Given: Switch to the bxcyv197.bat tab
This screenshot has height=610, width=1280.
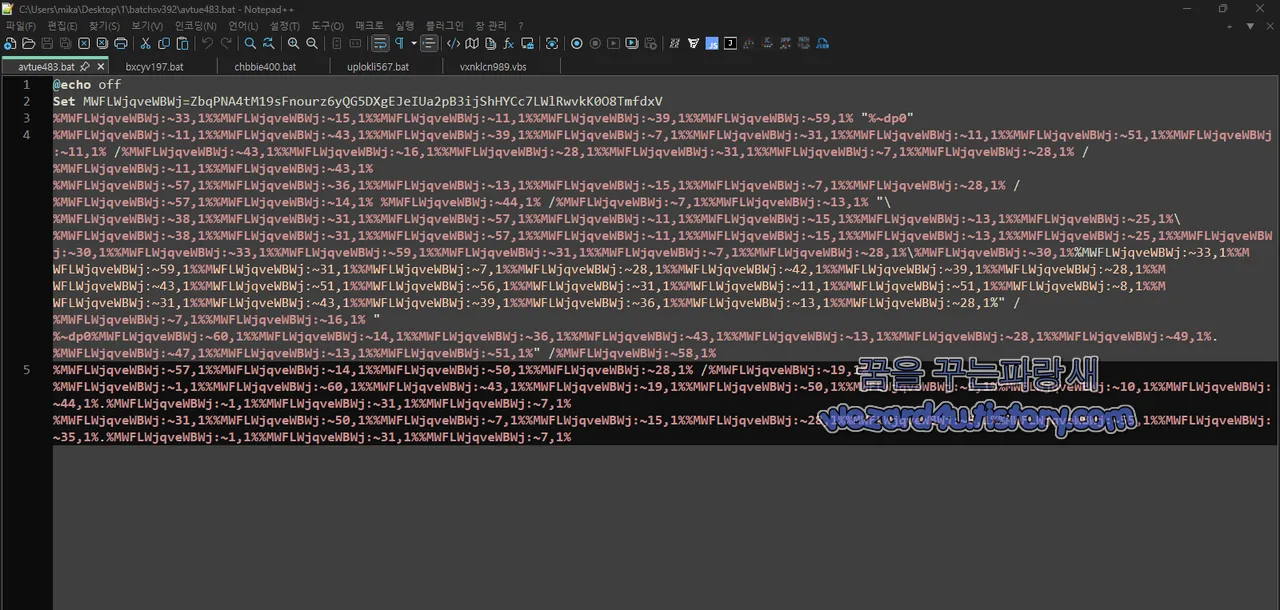Looking at the screenshot, I should 155,67.
